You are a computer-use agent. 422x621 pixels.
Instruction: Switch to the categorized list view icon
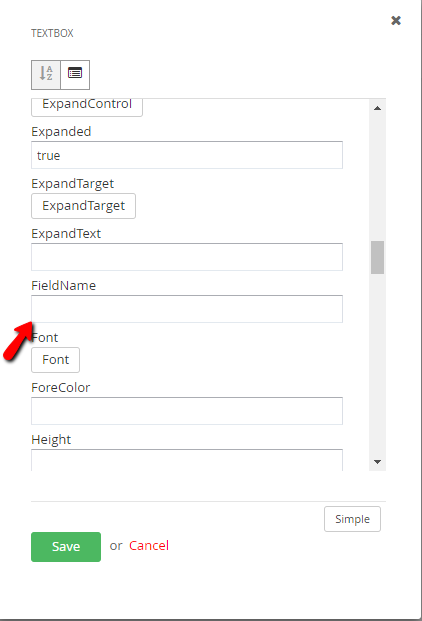[x=75, y=75]
